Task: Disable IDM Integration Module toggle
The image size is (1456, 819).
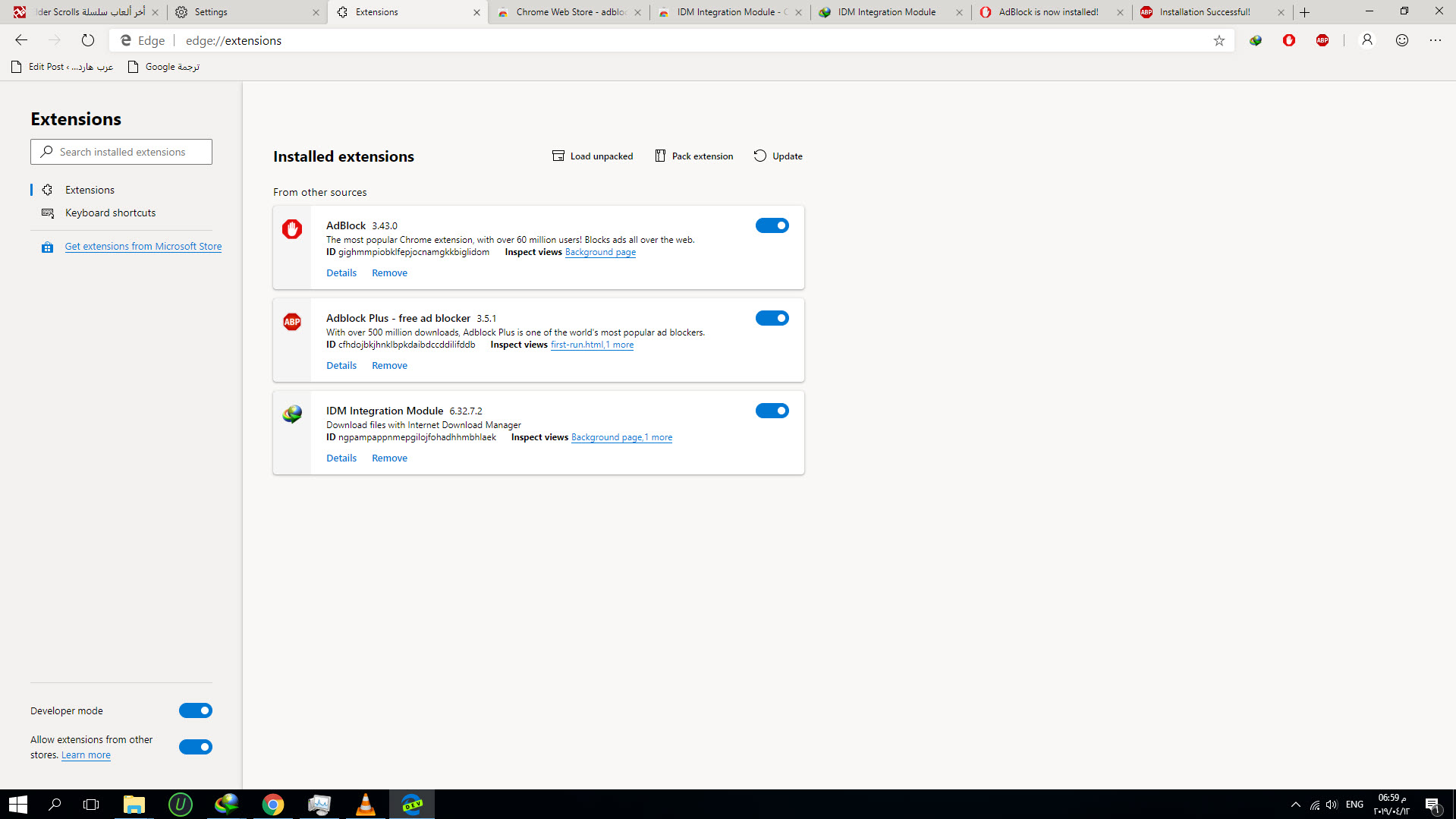Action: [x=772, y=411]
